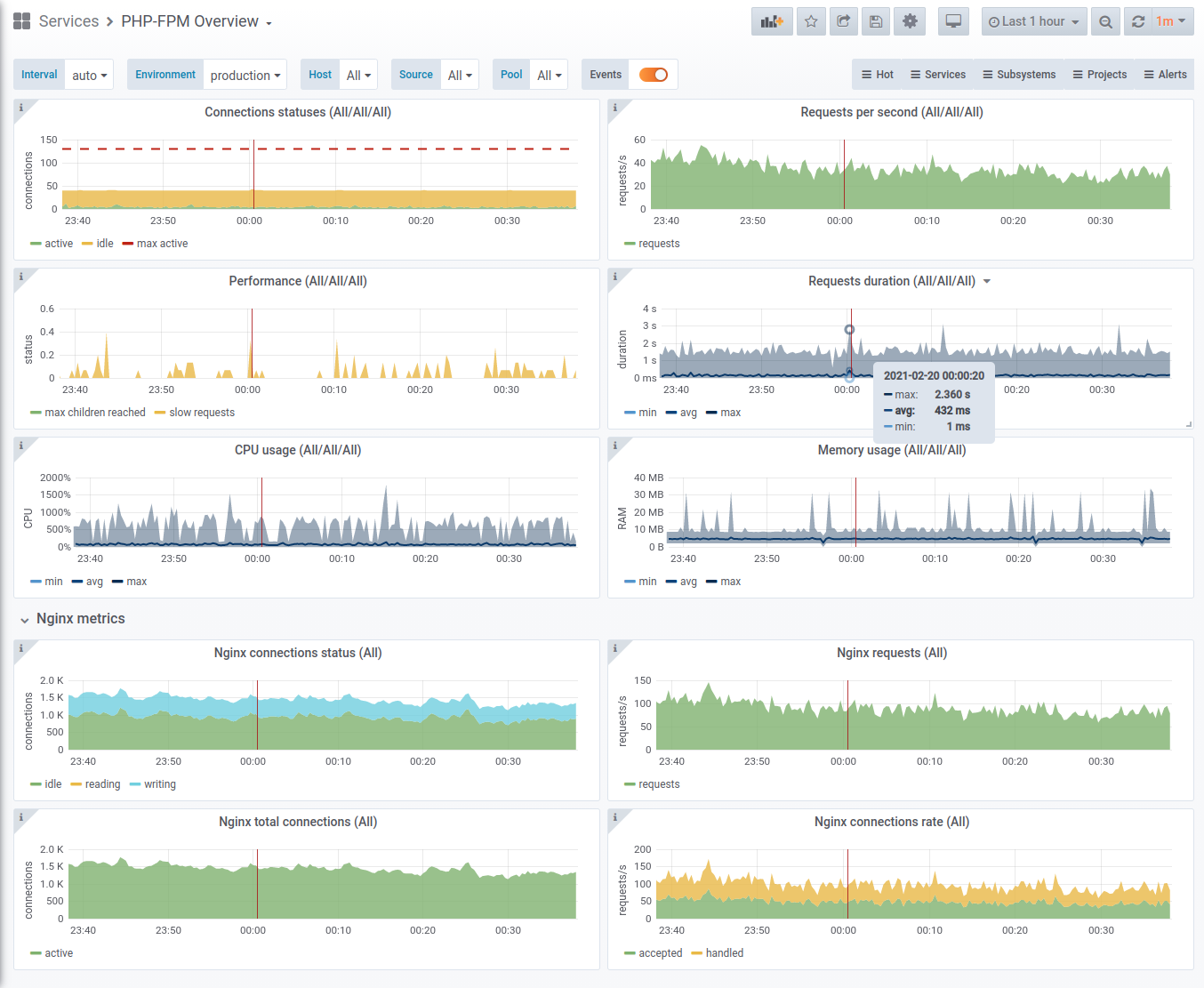Click Requests per second panel title
1204x988 pixels.
coord(892,112)
